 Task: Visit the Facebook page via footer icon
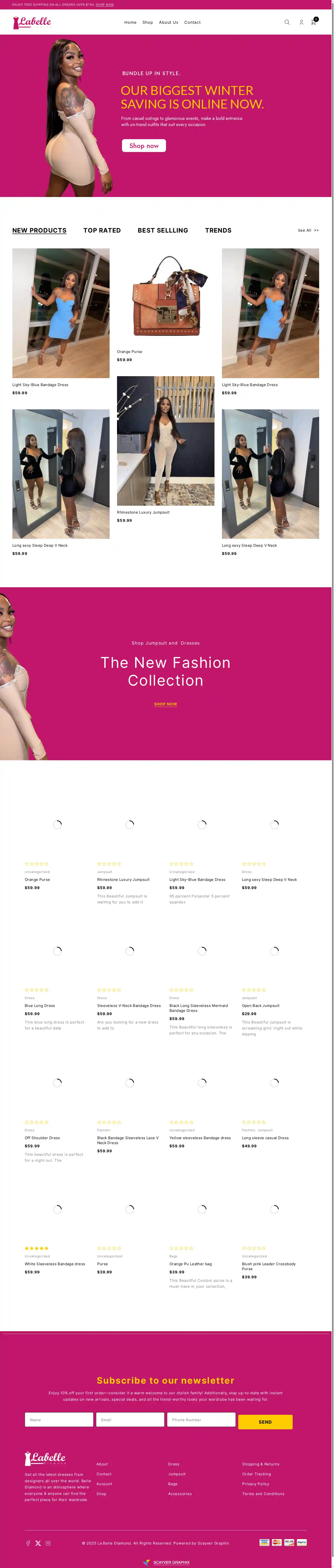[x=27, y=1543]
